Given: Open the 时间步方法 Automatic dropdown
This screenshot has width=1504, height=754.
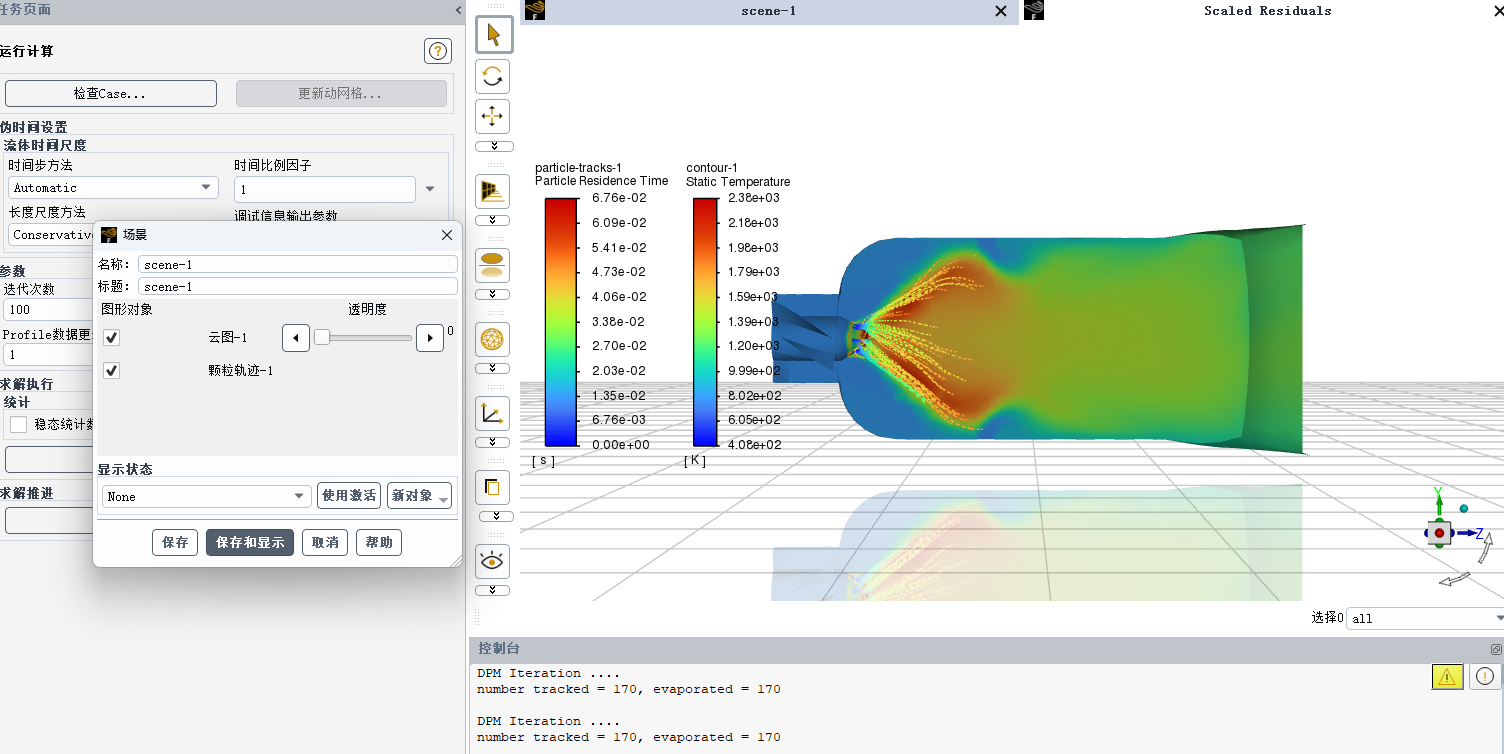Looking at the screenshot, I should coord(113,188).
